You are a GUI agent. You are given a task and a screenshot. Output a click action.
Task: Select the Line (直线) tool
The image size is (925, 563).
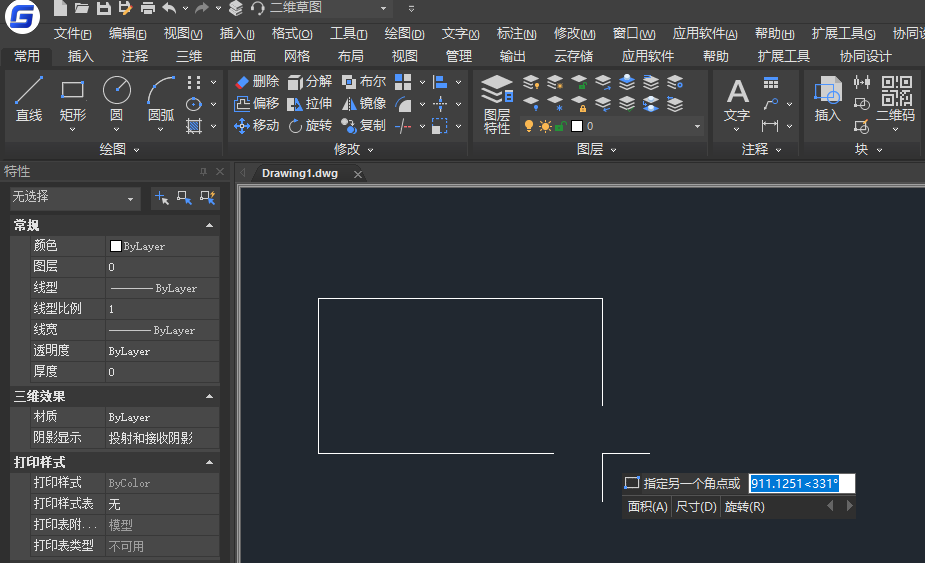pos(28,99)
